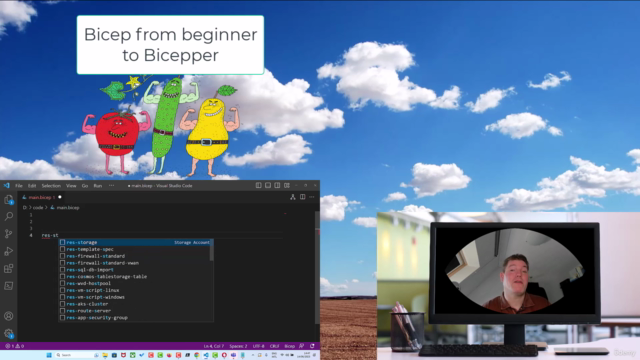Click the Chrome icon in the taskbar

[197, 355]
